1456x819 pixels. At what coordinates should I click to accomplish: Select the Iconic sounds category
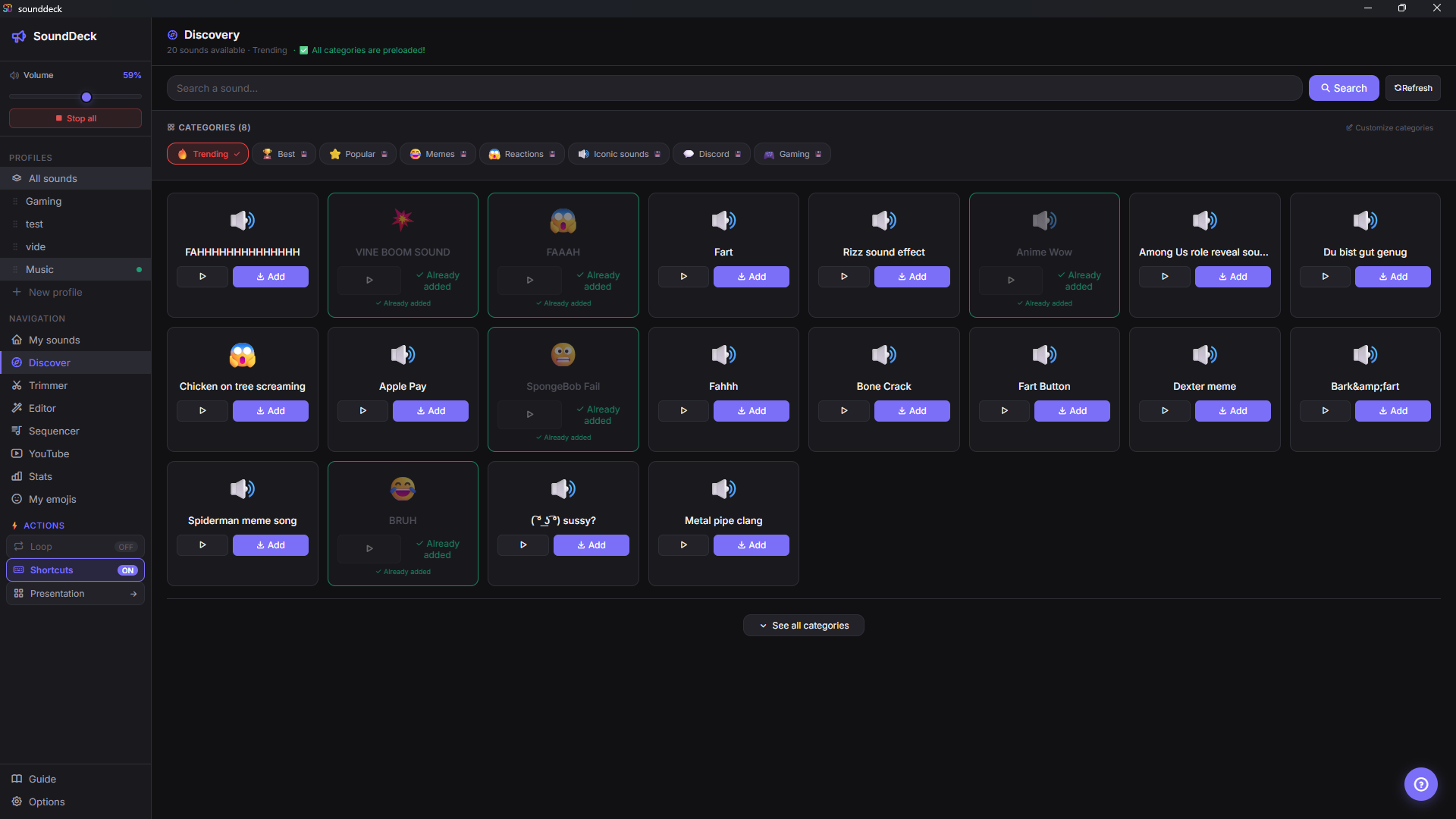coord(618,154)
